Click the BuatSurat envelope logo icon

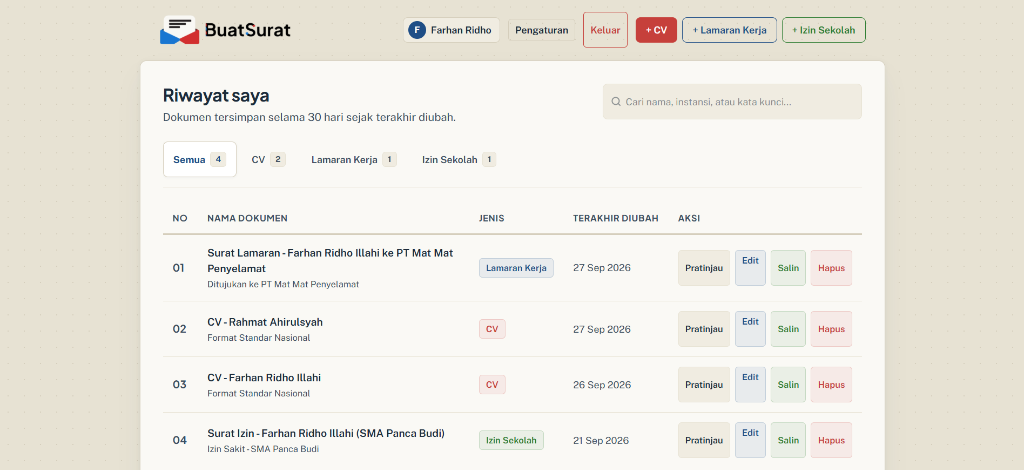[180, 30]
